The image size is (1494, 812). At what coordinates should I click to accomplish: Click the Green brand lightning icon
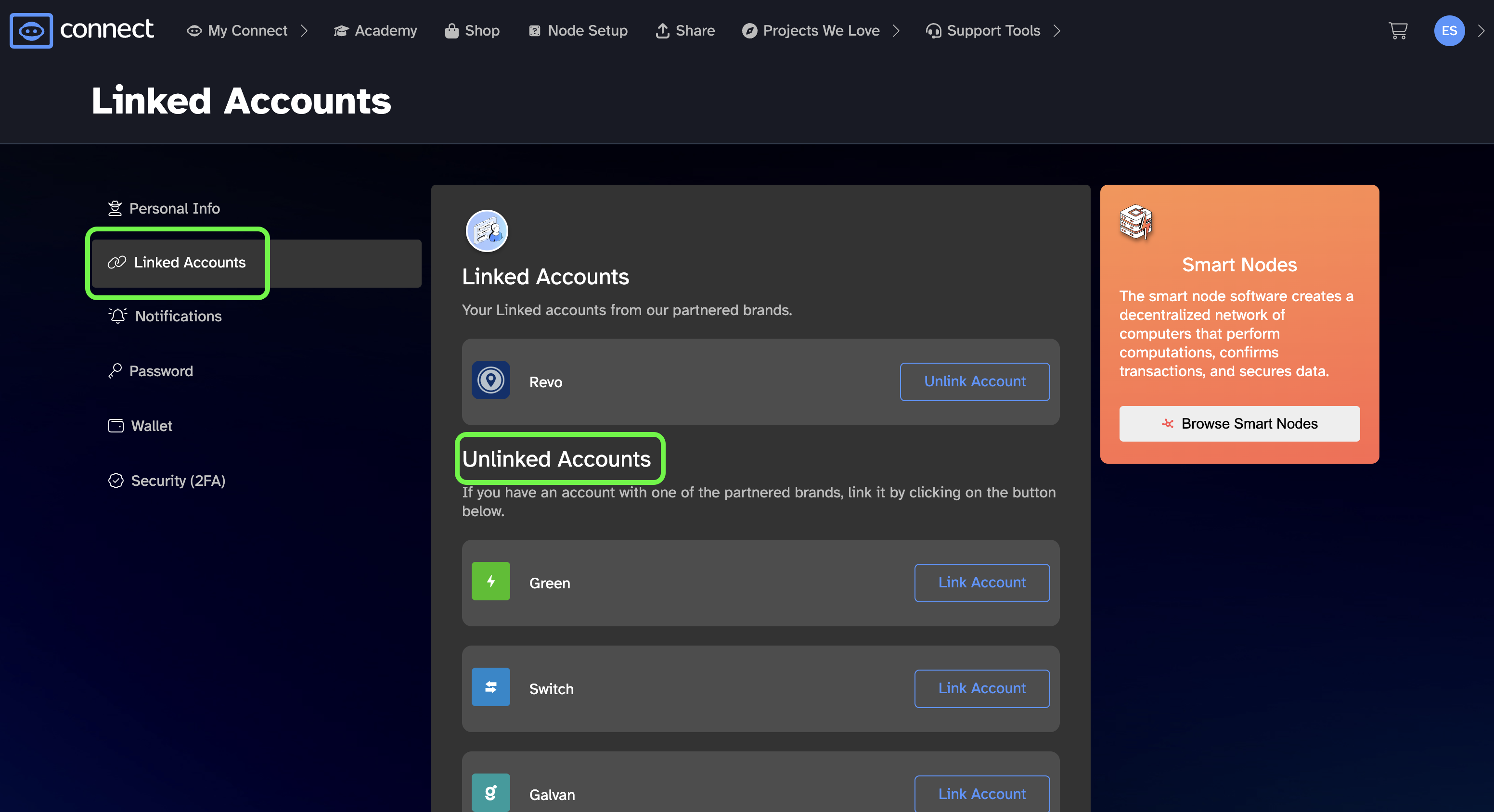tap(490, 581)
